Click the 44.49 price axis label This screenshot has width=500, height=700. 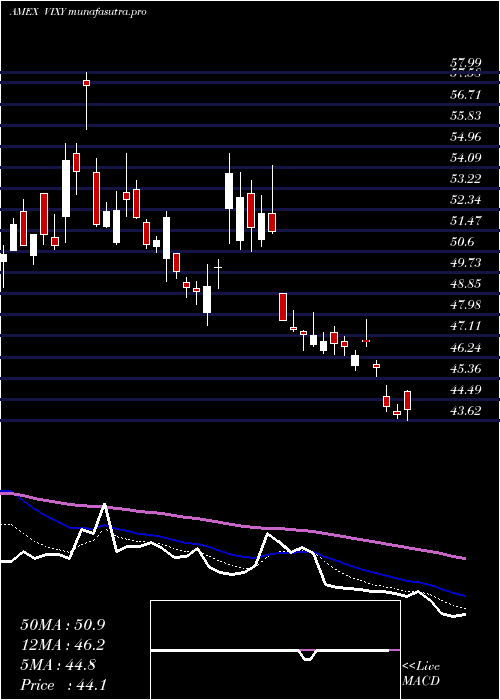(466, 390)
